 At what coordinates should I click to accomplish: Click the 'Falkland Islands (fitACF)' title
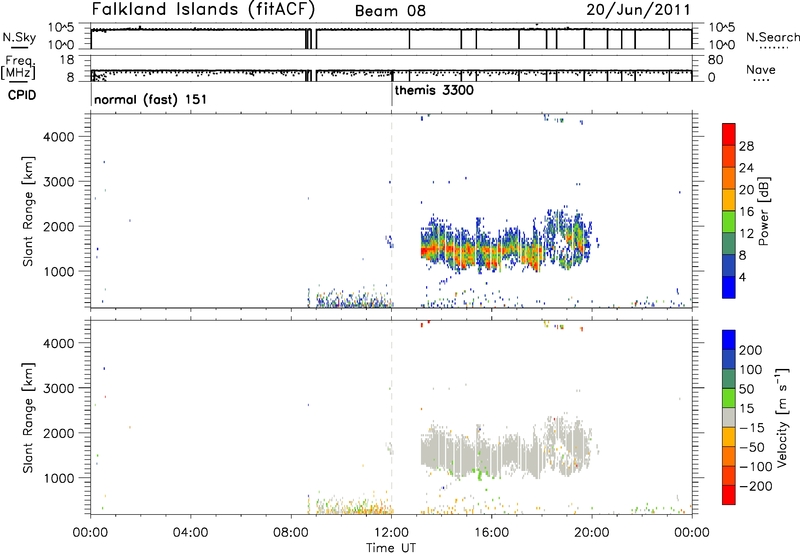203,9
